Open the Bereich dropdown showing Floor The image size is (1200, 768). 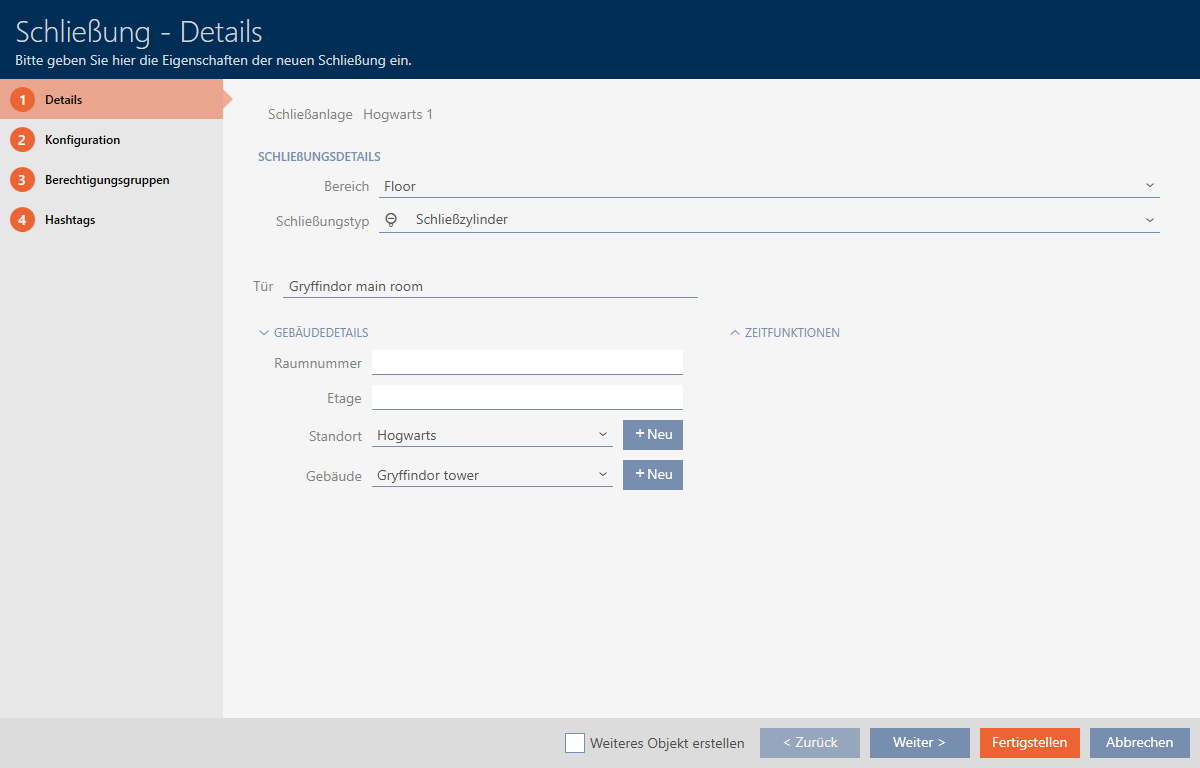[x=768, y=186]
